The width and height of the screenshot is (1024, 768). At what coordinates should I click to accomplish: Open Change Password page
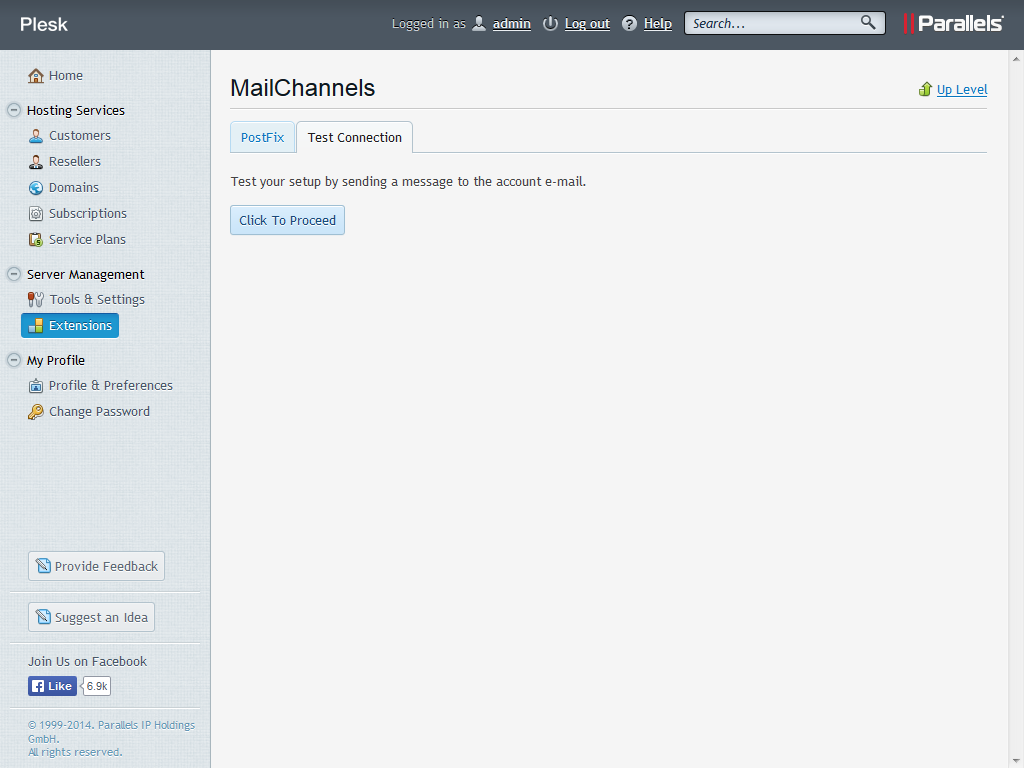coord(99,412)
